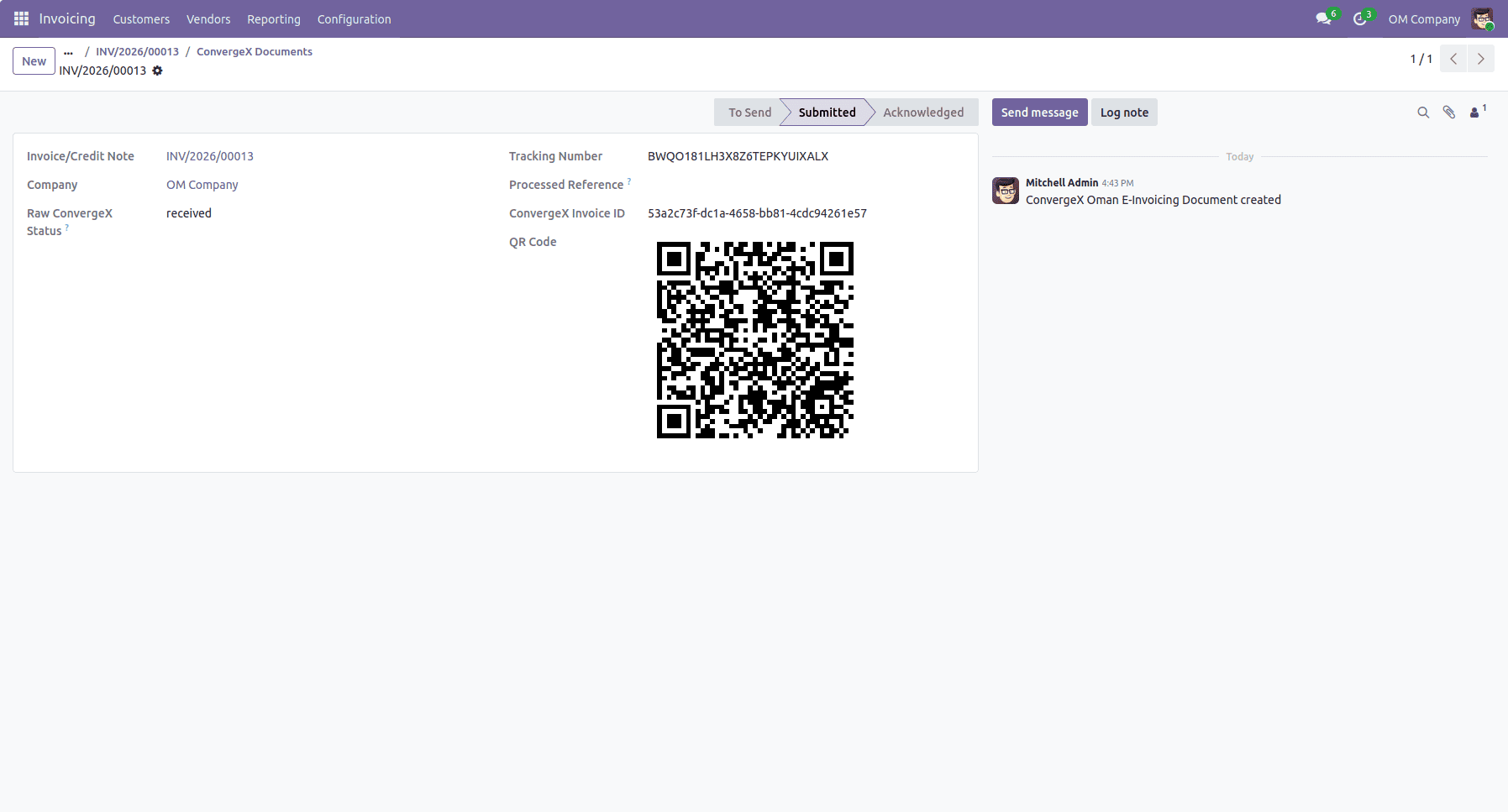The height and width of the screenshot is (812, 1508).
Task: Click the Invoice/Credit Note label
Action: 81,156
